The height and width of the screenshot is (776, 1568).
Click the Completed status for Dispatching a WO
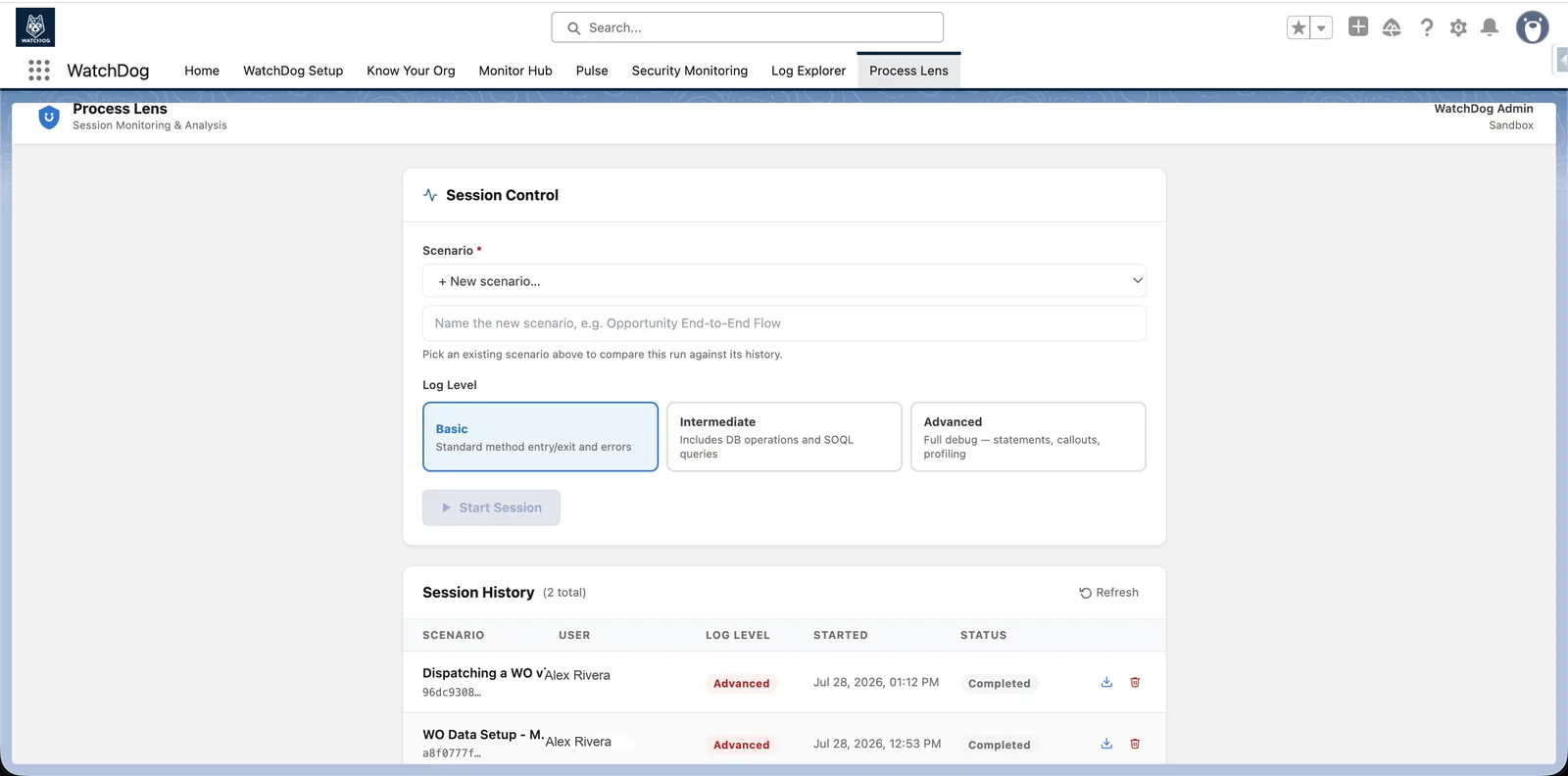(999, 684)
